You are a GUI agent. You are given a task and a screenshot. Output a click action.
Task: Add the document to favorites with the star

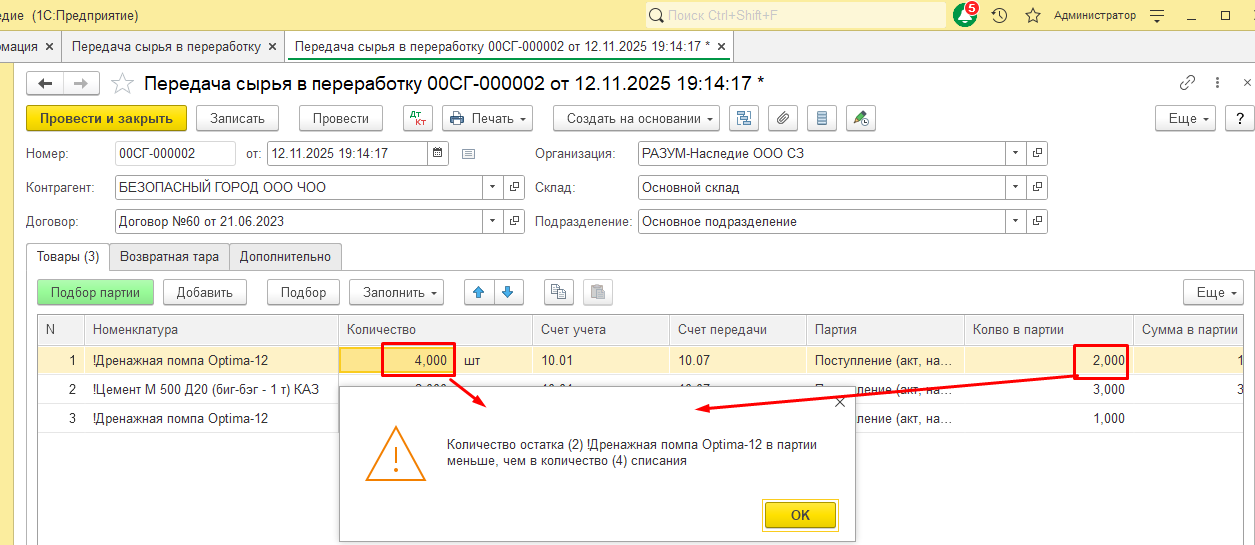(x=122, y=83)
